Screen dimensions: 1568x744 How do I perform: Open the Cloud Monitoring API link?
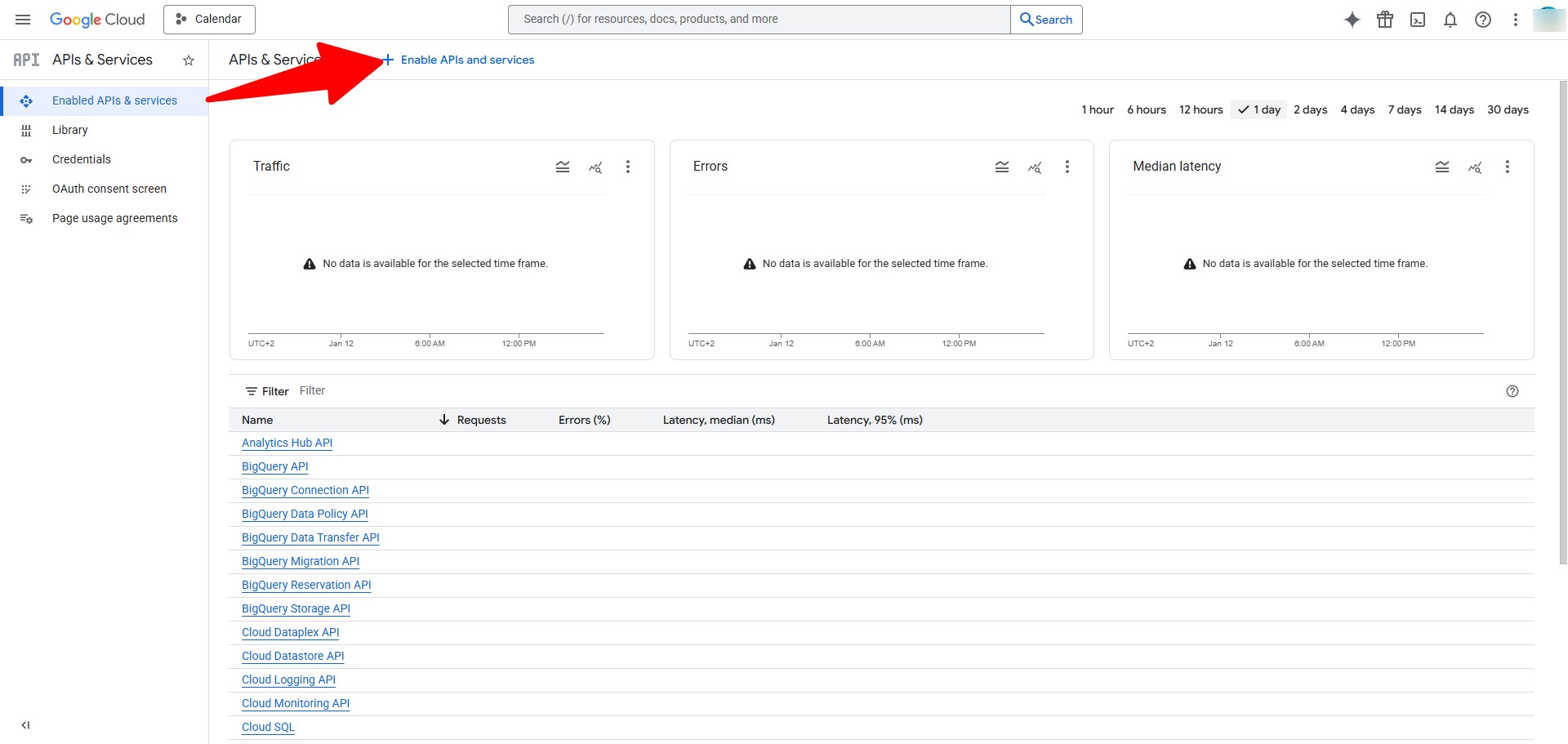(x=296, y=703)
